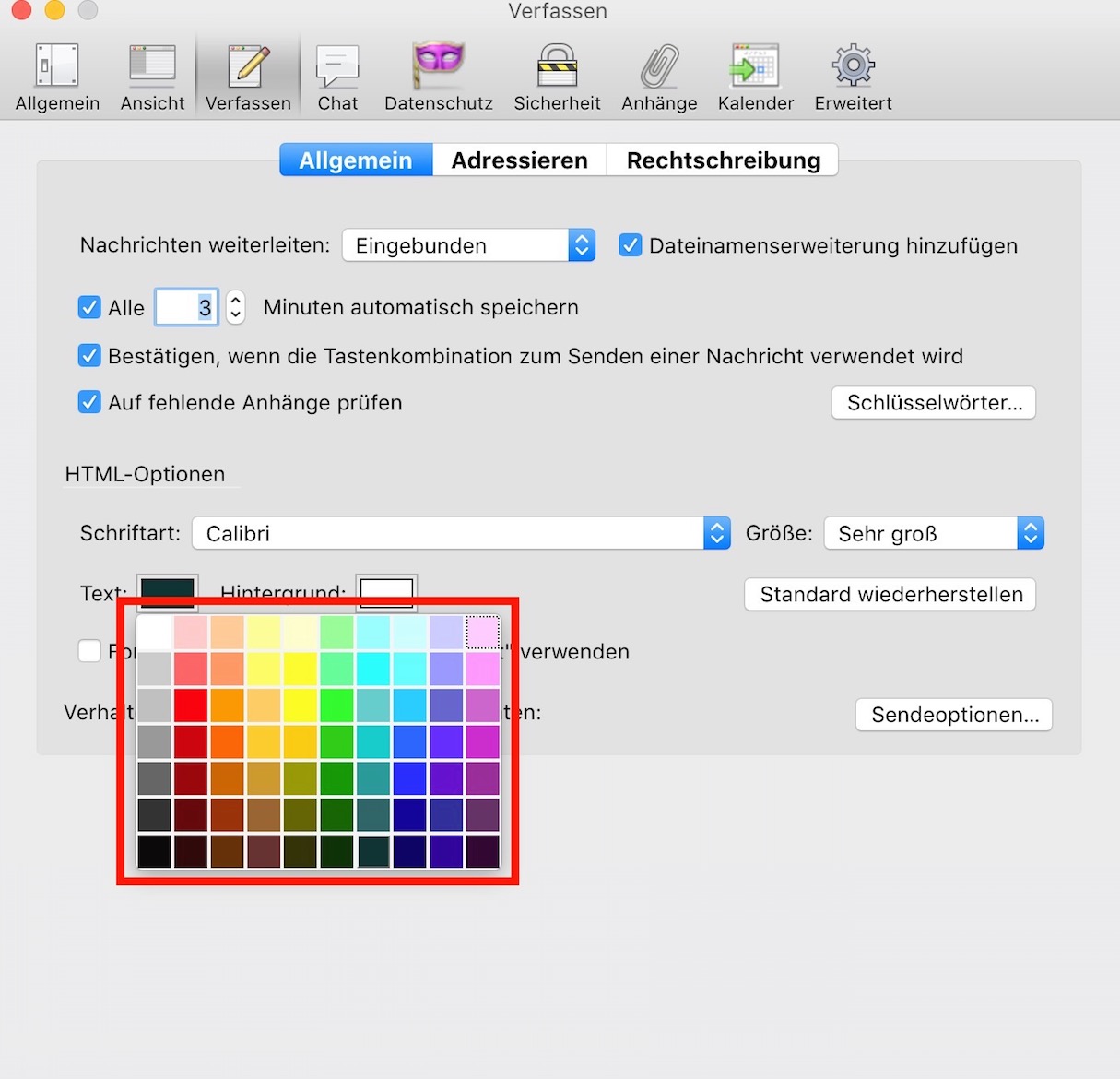This screenshot has height=1079, width=1120.
Task: Open the Größe Sehr groß dropdown
Action: click(x=934, y=533)
